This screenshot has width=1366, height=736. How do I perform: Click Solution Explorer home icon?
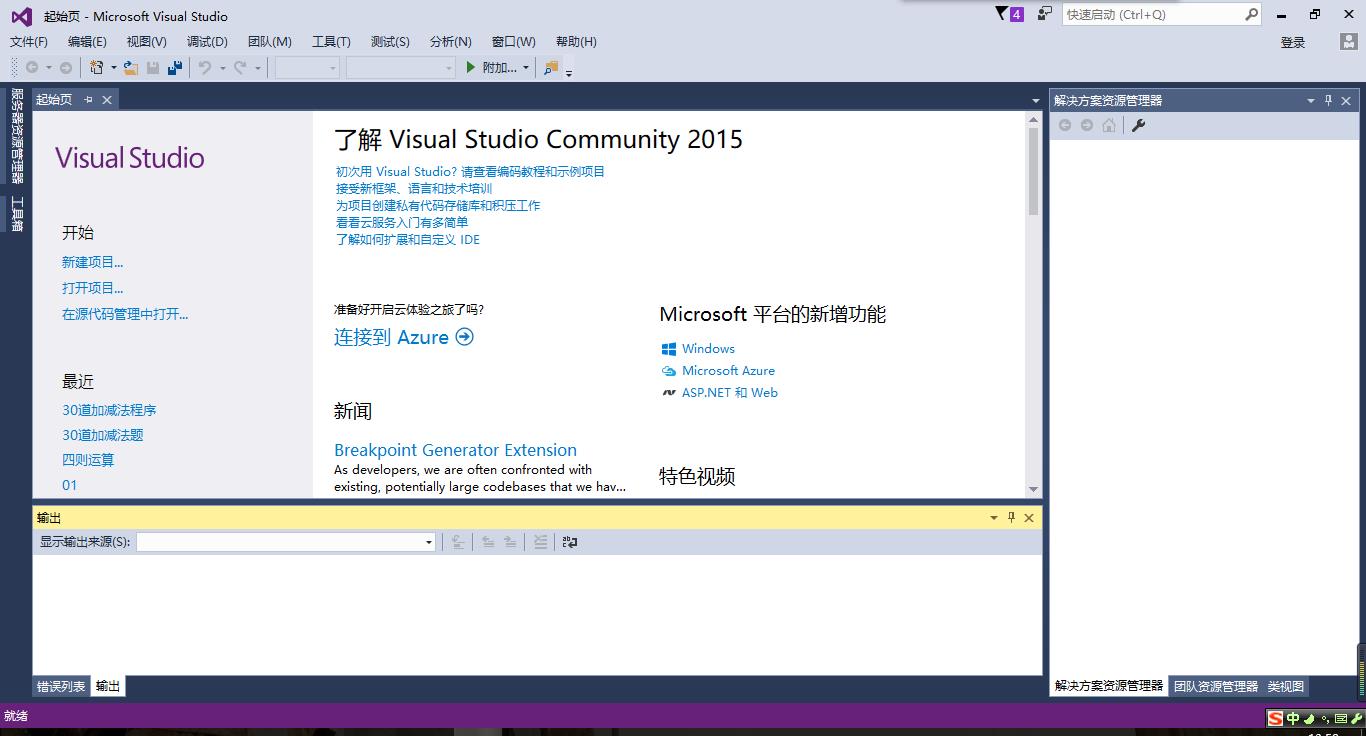[x=1109, y=125]
